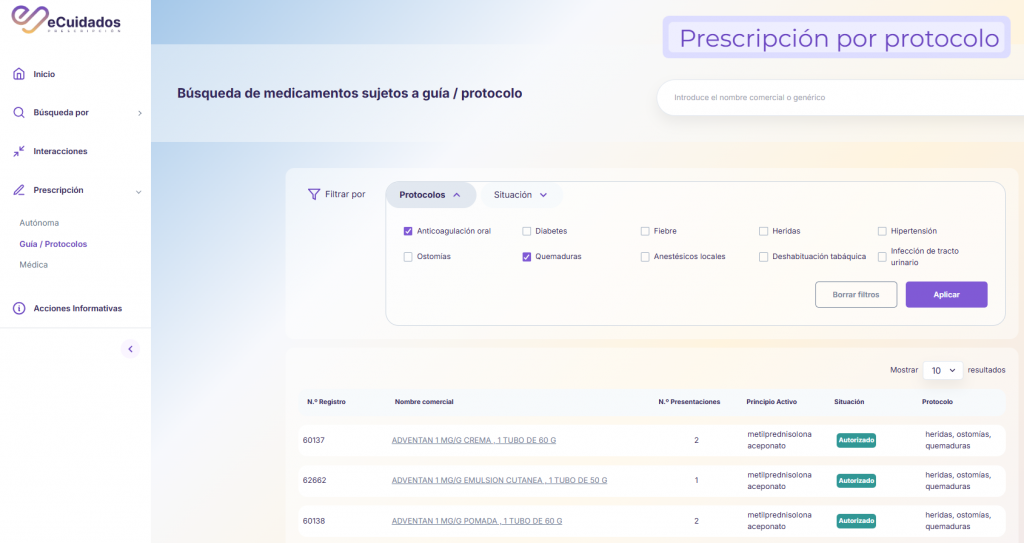Screen dimensions: 1024x543
Task: Uncheck the Quemaduras checkbox
Action: (x=526, y=257)
